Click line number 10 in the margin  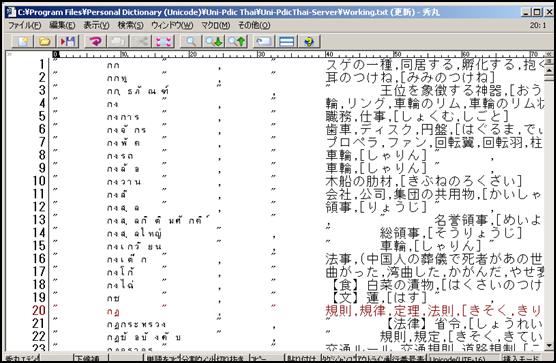pos(39,181)
